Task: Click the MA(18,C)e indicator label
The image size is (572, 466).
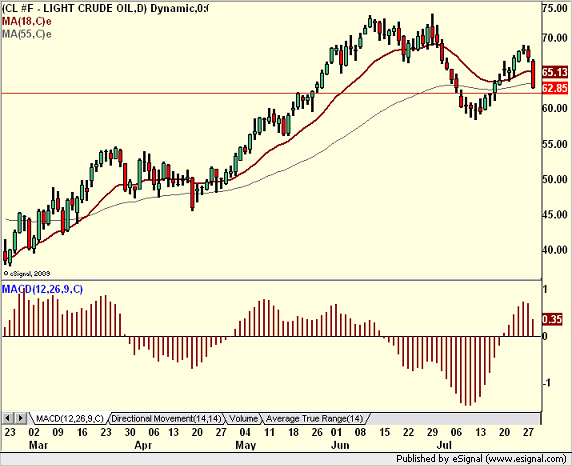Action: point(26,21)
